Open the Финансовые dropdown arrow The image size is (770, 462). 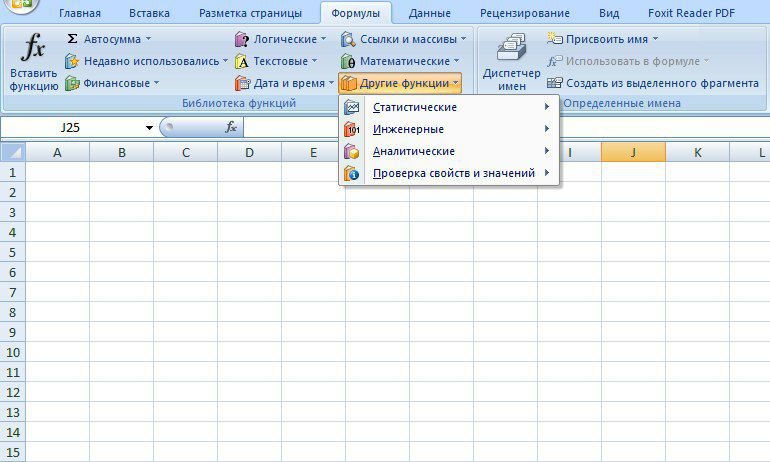(x=156, y=83)
